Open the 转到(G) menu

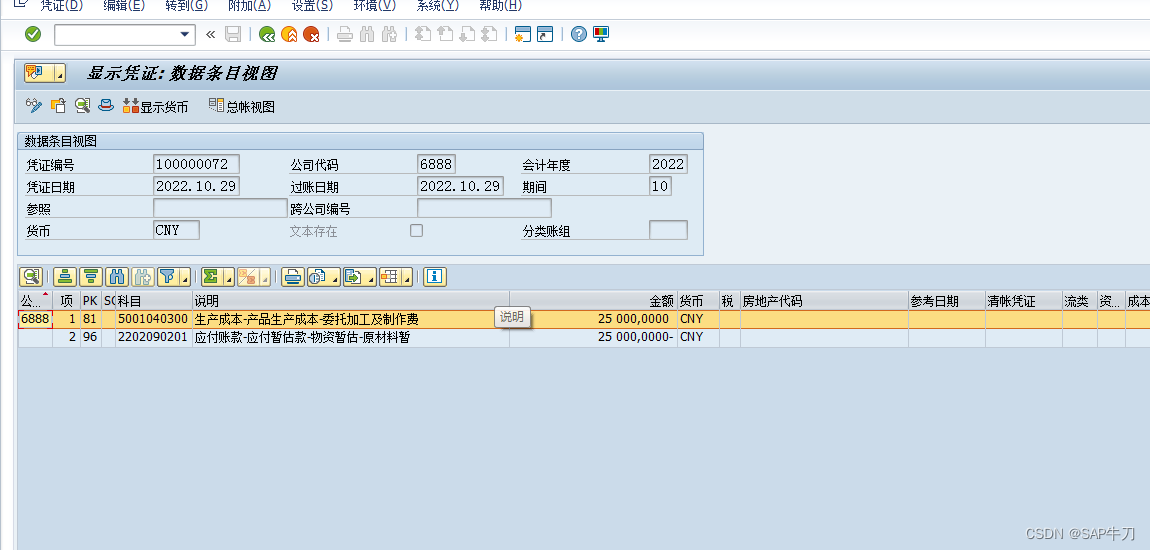click(x=186, y=6)
